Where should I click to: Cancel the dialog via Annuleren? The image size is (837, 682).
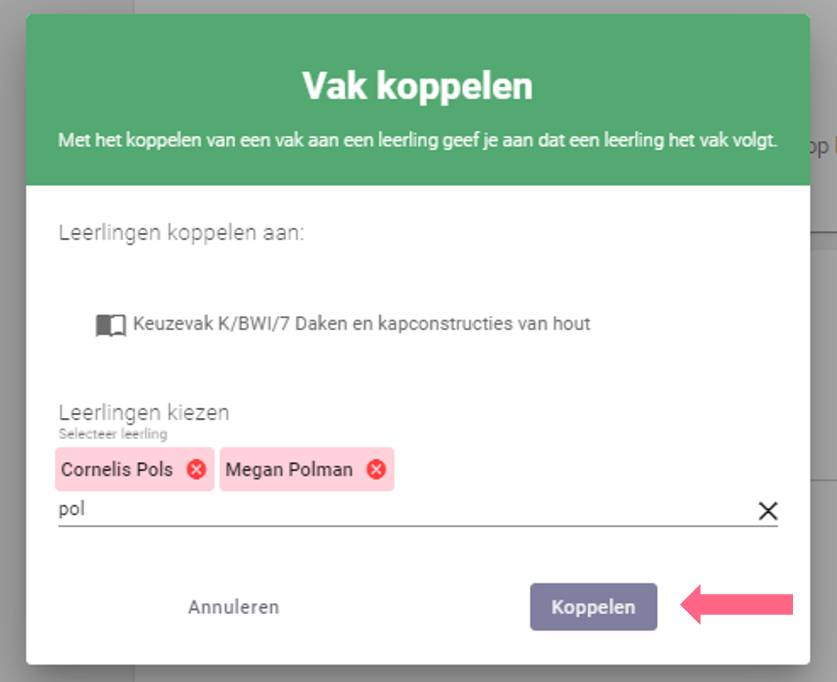233,607
